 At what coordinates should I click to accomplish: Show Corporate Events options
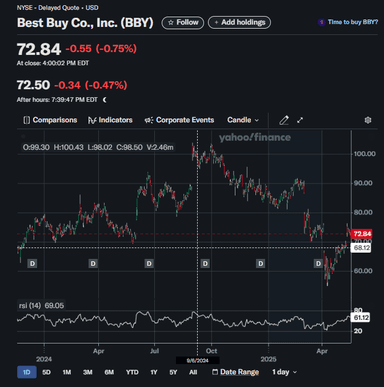tap(179, 120)
